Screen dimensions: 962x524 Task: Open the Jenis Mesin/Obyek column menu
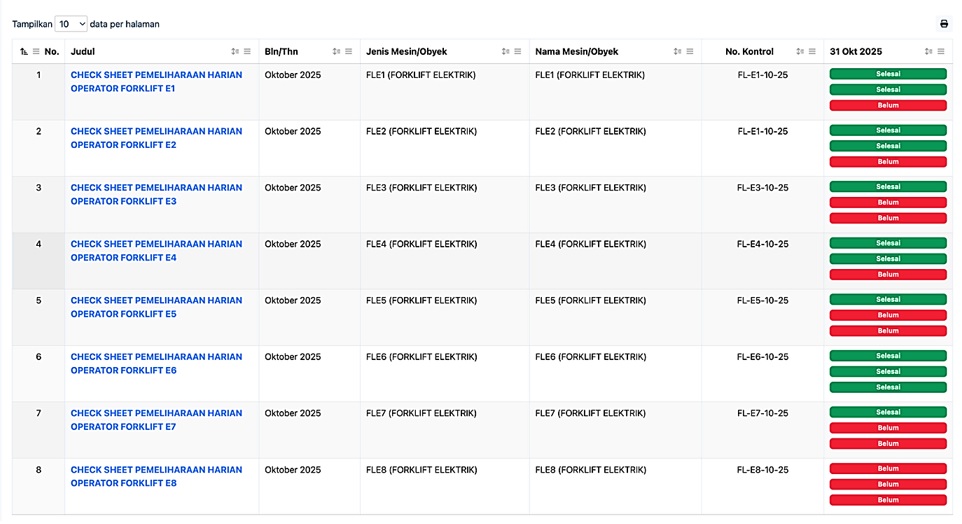[x=518, y=52]
